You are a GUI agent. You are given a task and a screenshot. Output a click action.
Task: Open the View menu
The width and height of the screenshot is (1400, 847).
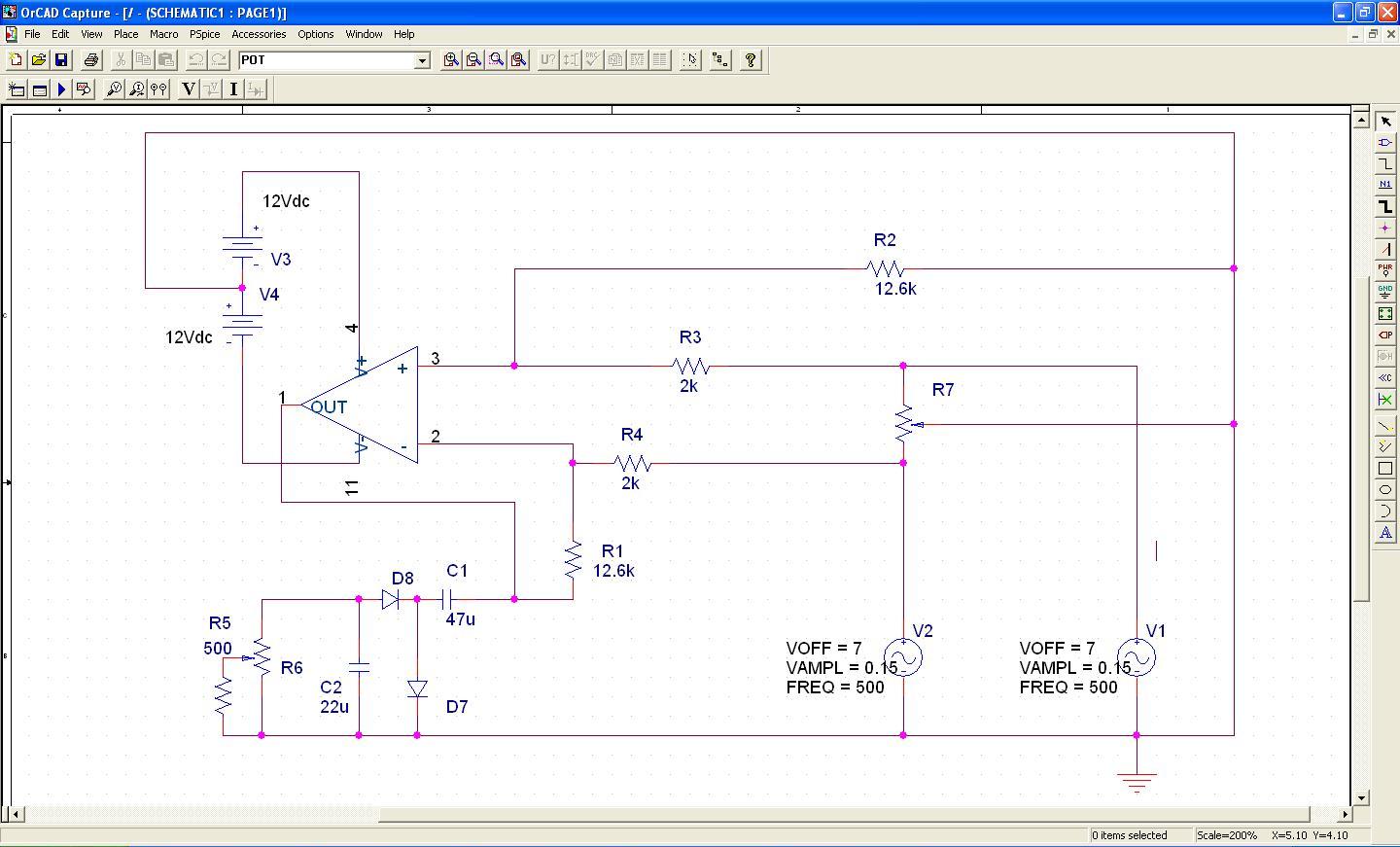pyautogui.click(x=91, y=34)
